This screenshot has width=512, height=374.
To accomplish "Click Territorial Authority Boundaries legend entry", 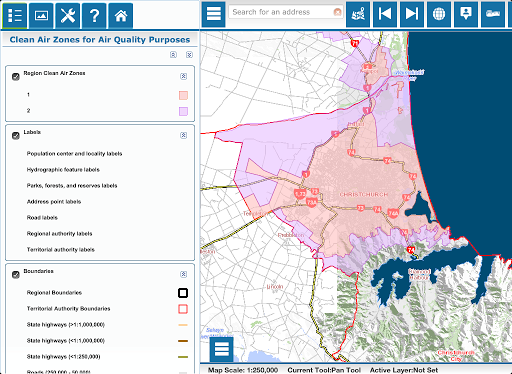I will click(x=68, y=309).
